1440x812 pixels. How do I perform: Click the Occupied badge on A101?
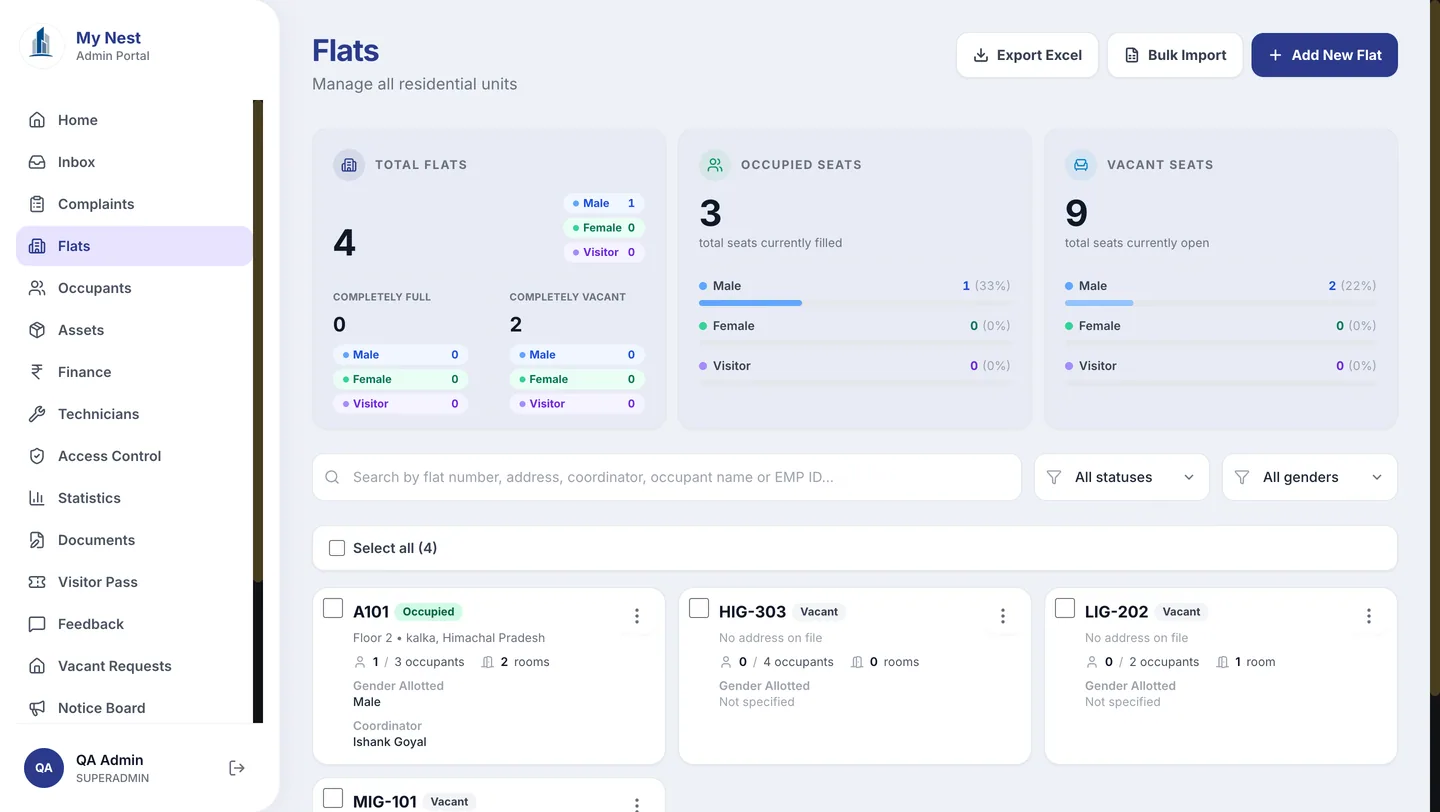(x=428, y=612)
